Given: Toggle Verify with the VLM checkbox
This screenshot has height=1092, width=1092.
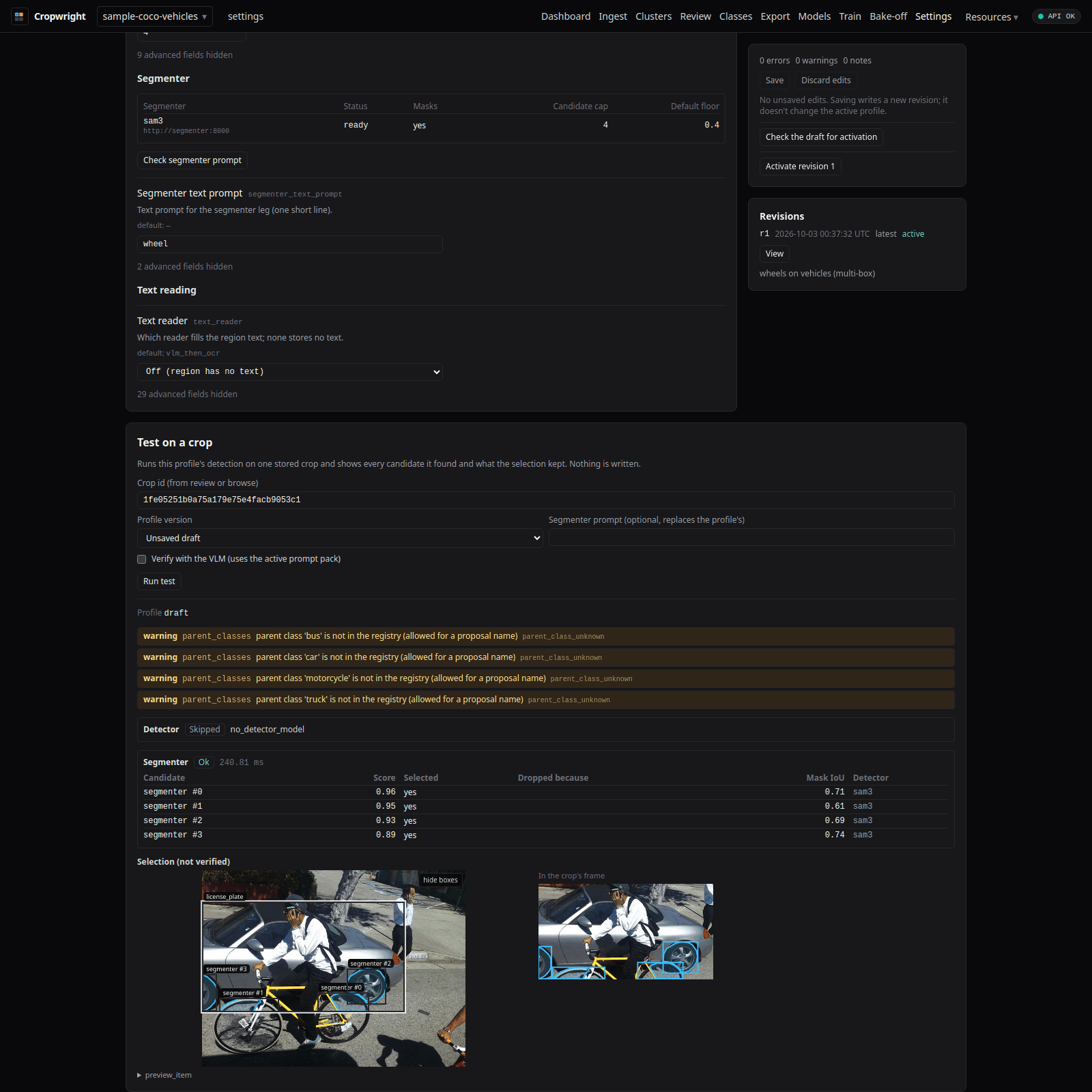Looking at the screenshot, I should coord(142,559).
